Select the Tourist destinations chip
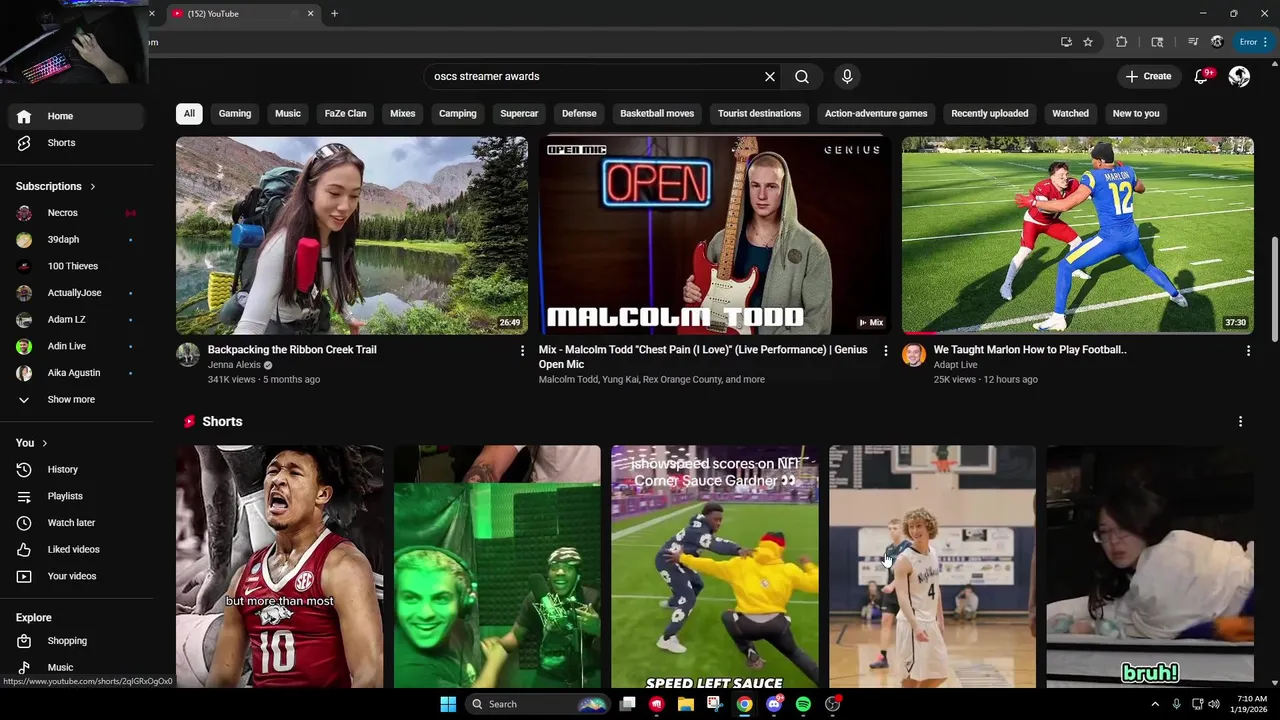This screenshot has height=720, width=1280. 759,113
